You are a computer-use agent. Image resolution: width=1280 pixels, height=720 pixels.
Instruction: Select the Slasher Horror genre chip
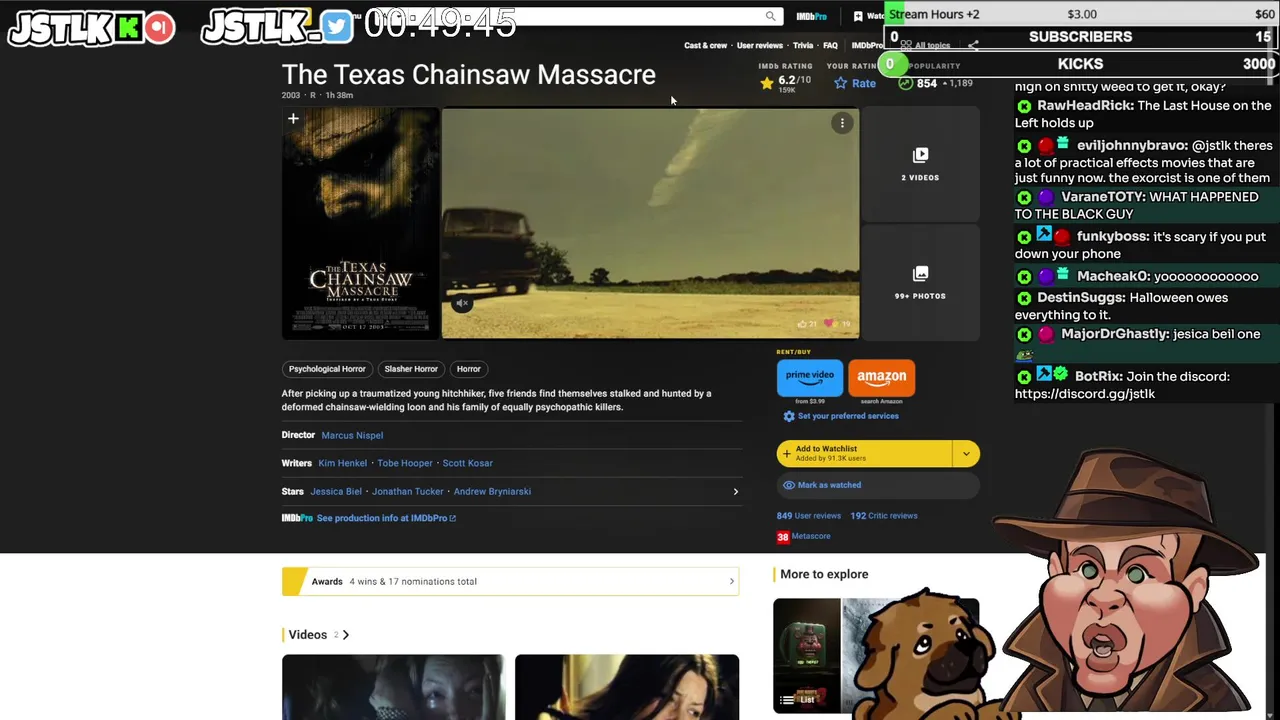(x=411, y=369)
